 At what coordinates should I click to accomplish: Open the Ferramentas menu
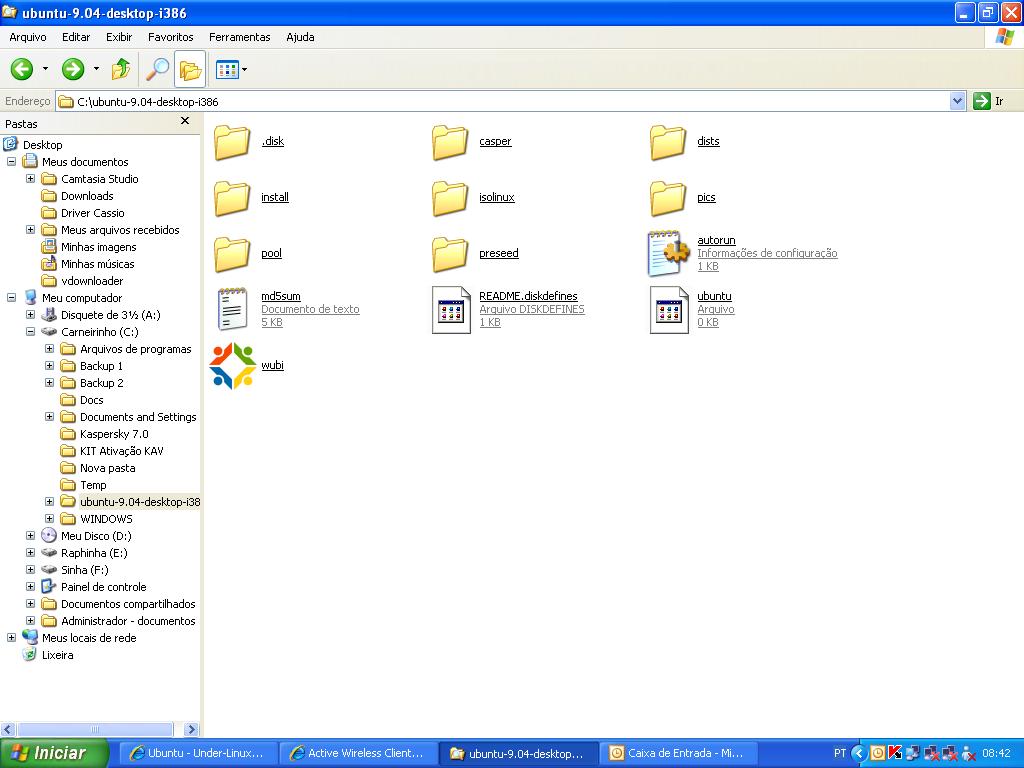pyautogui.click(x=240, y=37)
